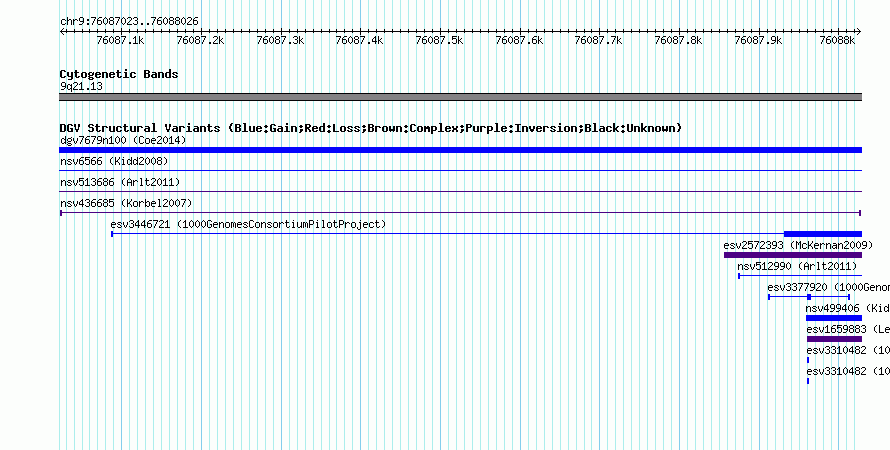
Task: Click the chr9:76087023..76088026 coordinate label
Action: tap(129, 22)
